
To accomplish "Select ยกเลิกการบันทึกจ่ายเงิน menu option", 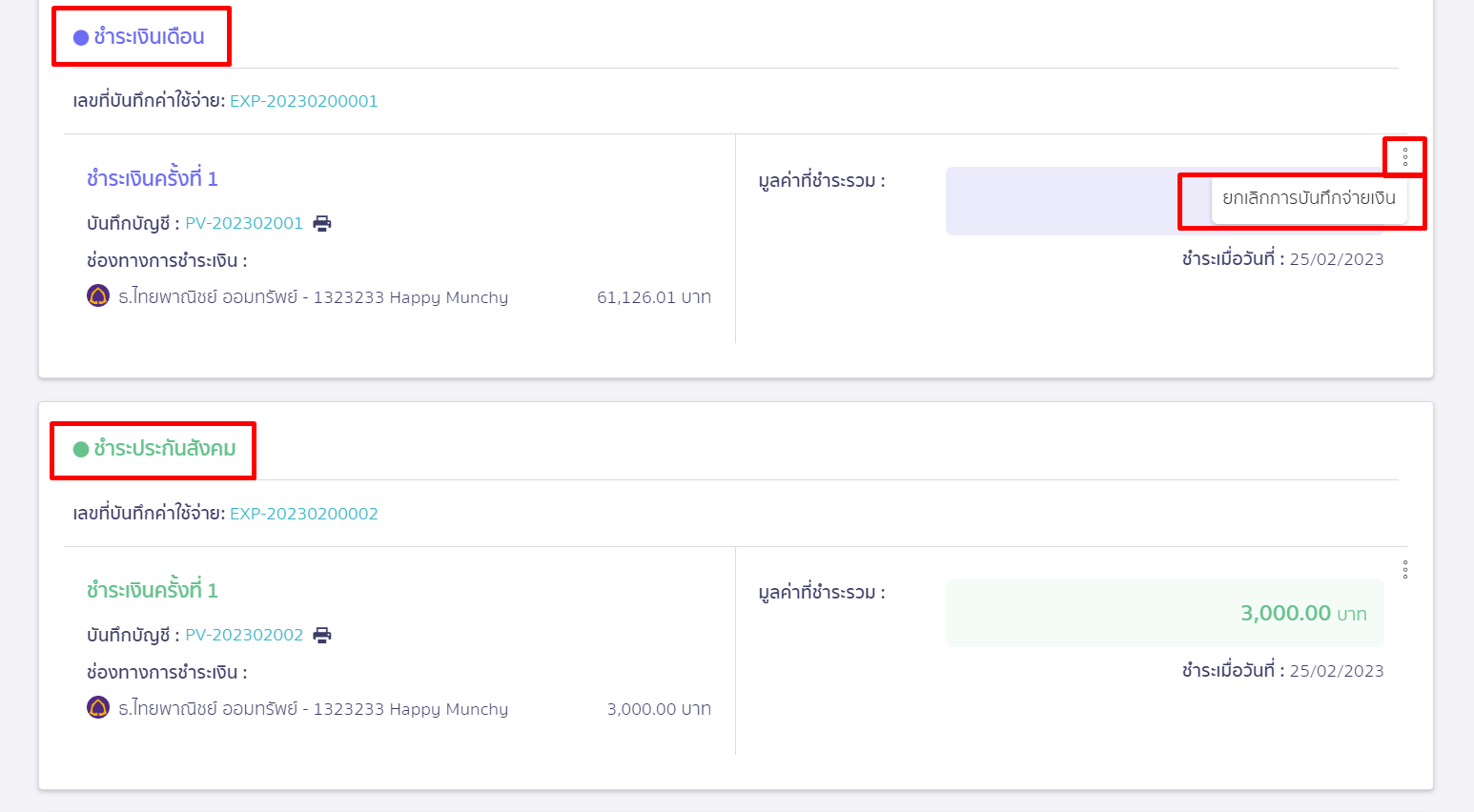I will 1308,198.
